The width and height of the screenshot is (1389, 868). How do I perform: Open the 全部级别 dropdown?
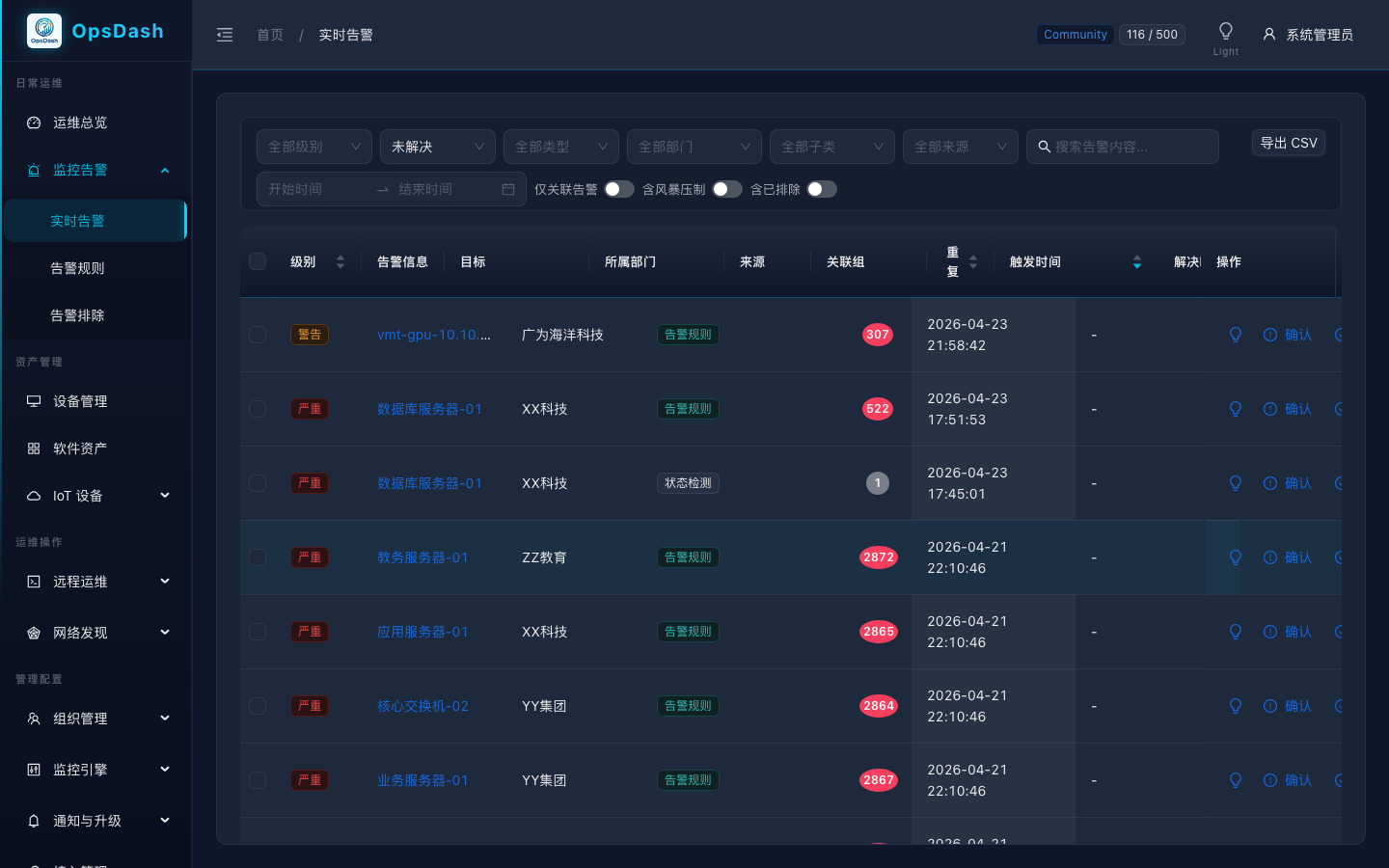(314, 147)
